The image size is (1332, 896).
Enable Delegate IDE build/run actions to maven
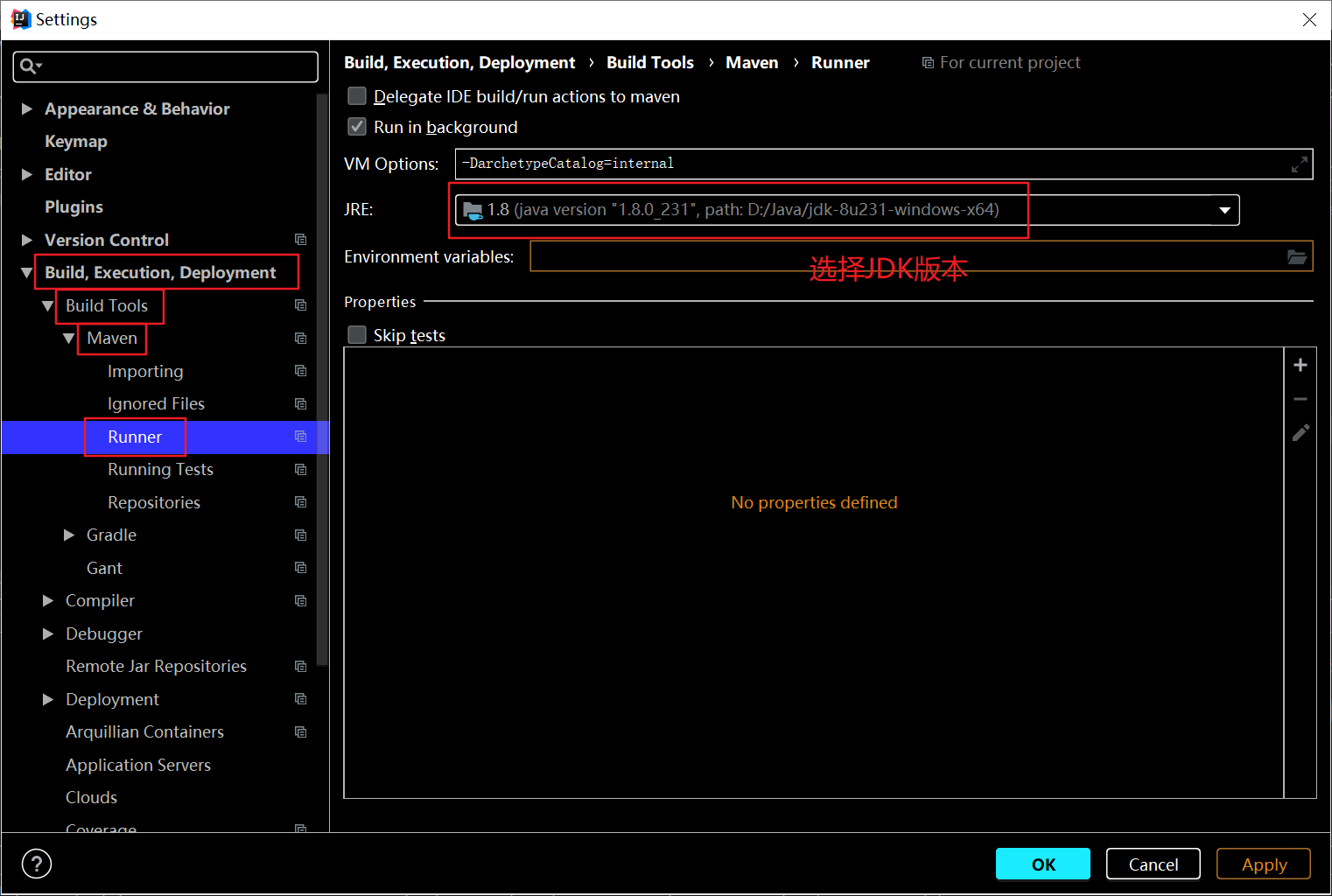[357, 96]
